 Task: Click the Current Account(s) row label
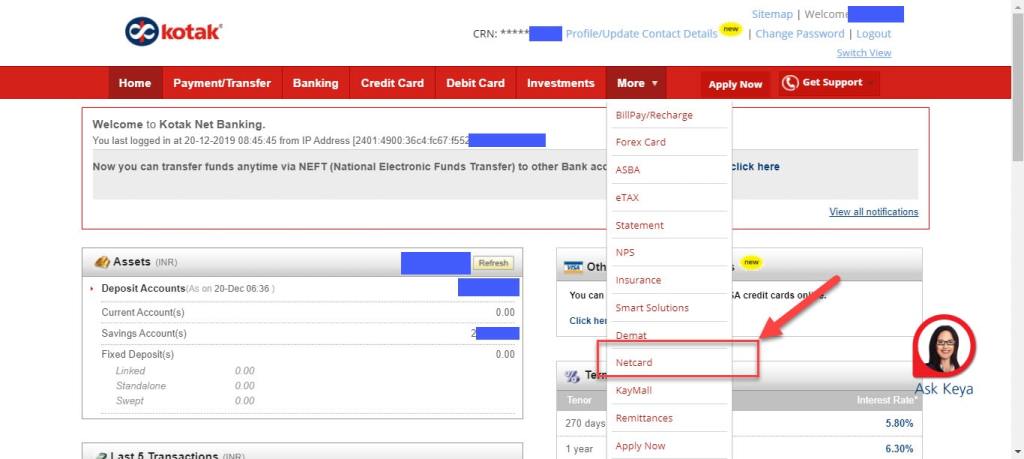click(143, 313)
